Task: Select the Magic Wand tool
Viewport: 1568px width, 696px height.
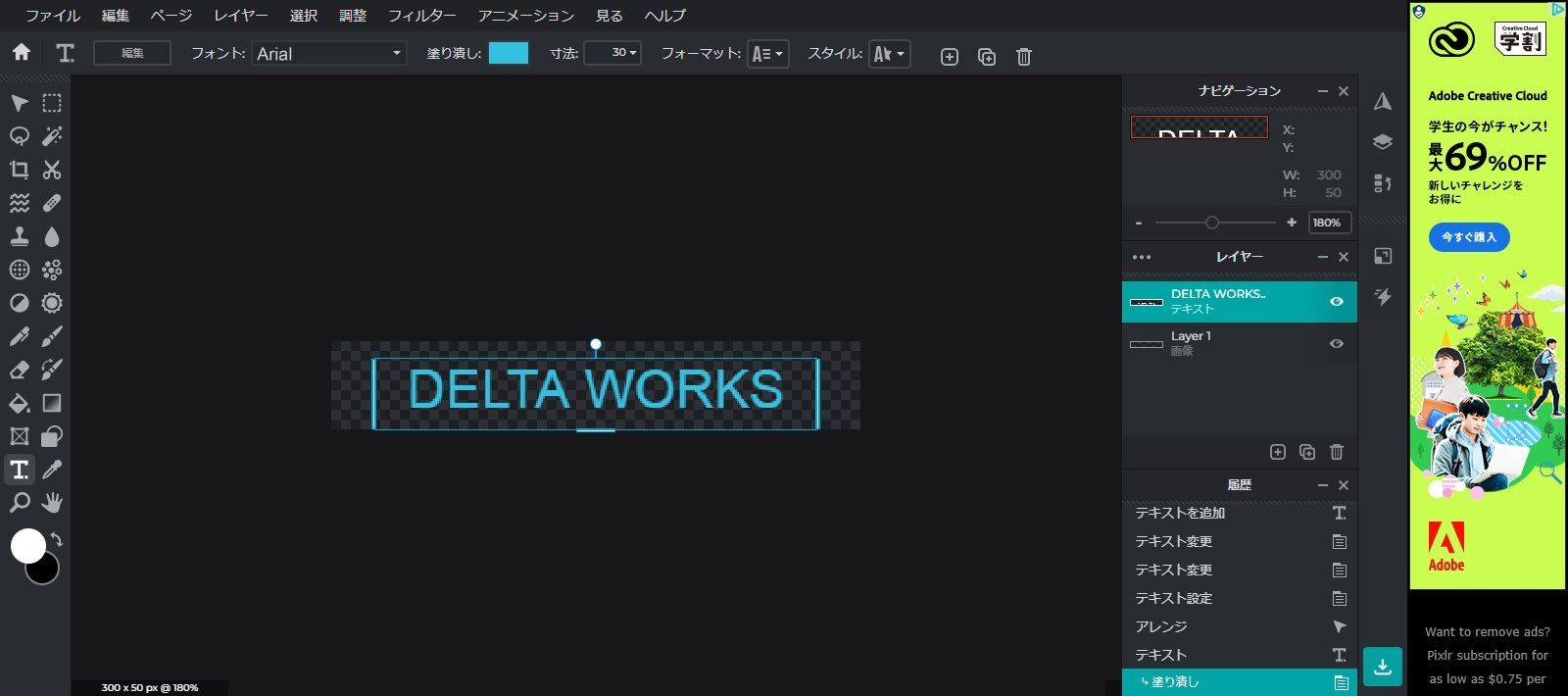Action: point(52,136)
